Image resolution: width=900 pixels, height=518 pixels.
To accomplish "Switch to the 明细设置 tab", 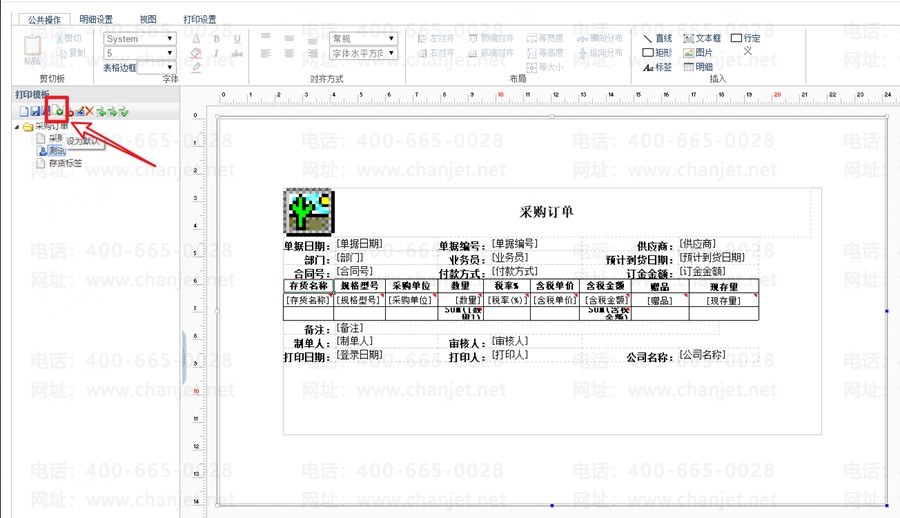I will click(96, 20).
